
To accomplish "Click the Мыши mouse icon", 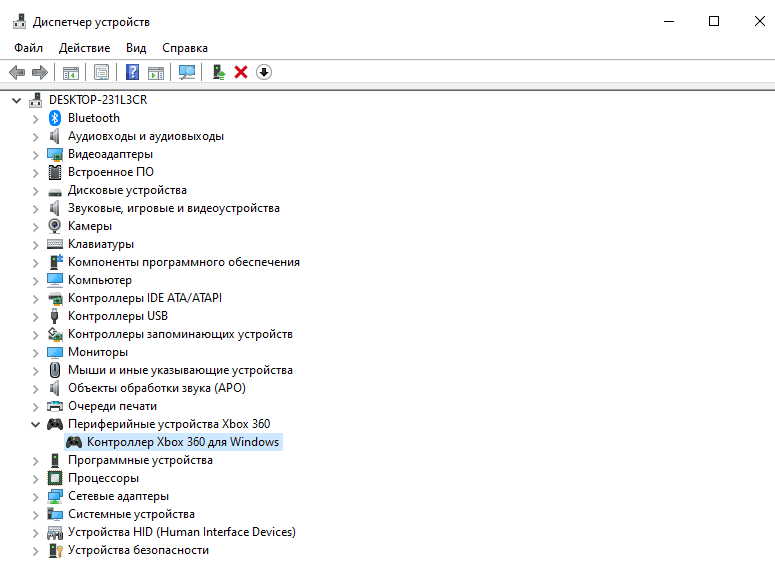I will [x=55, y=370].
